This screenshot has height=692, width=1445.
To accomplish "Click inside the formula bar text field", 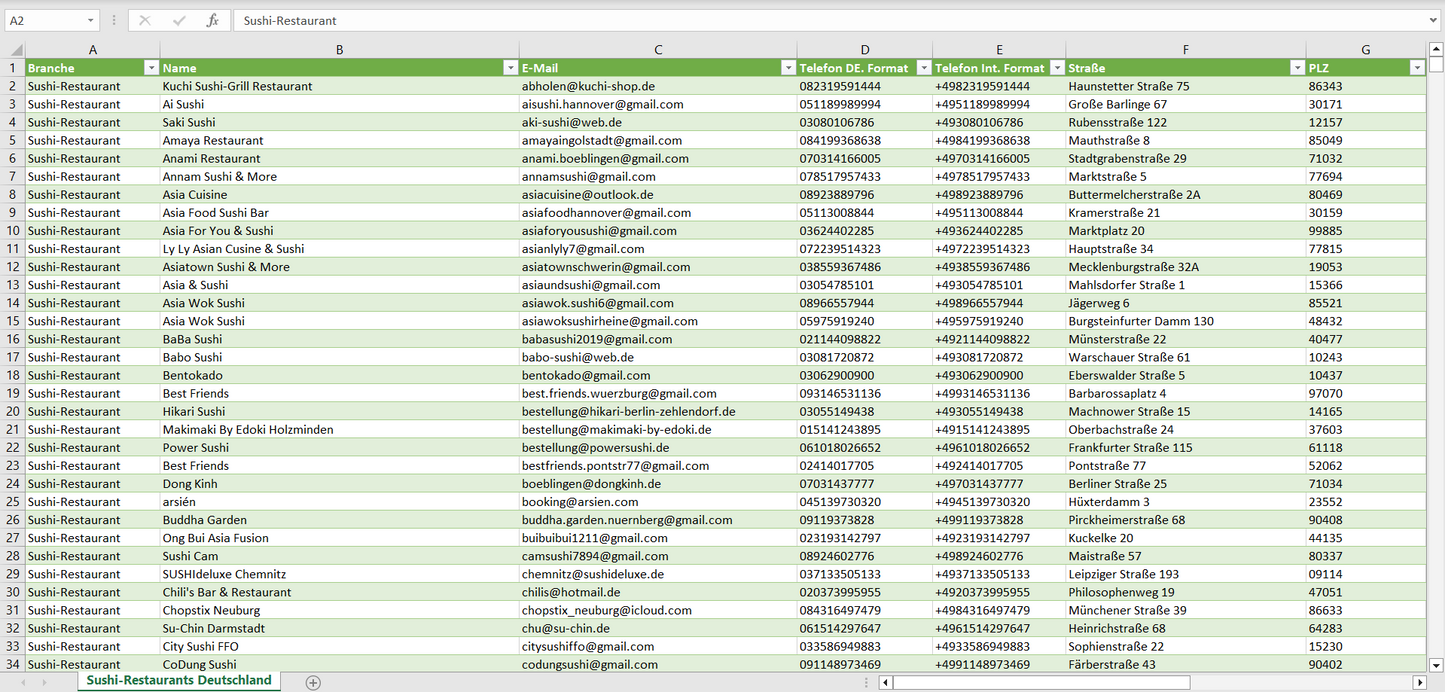I will click(x=800, y=20).
